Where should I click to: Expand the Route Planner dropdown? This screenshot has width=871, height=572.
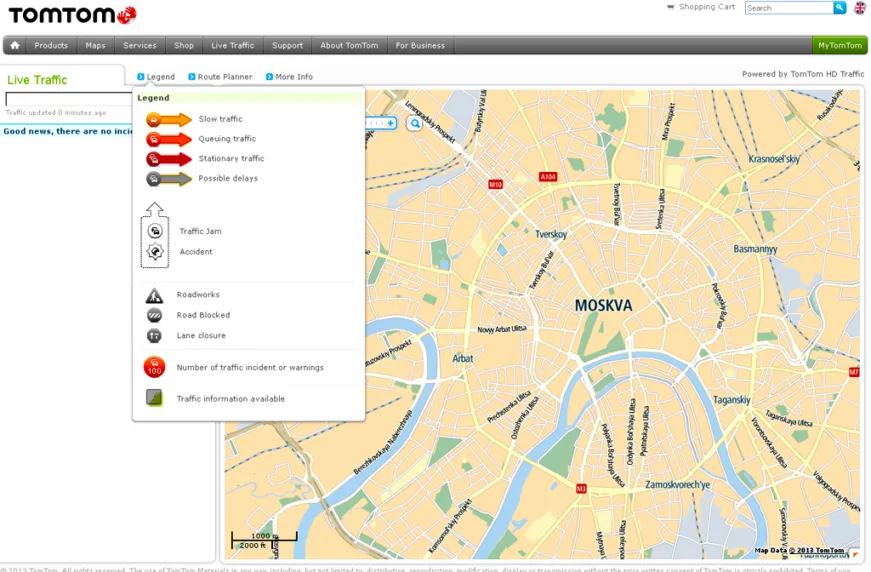click(x=220, y=77)
